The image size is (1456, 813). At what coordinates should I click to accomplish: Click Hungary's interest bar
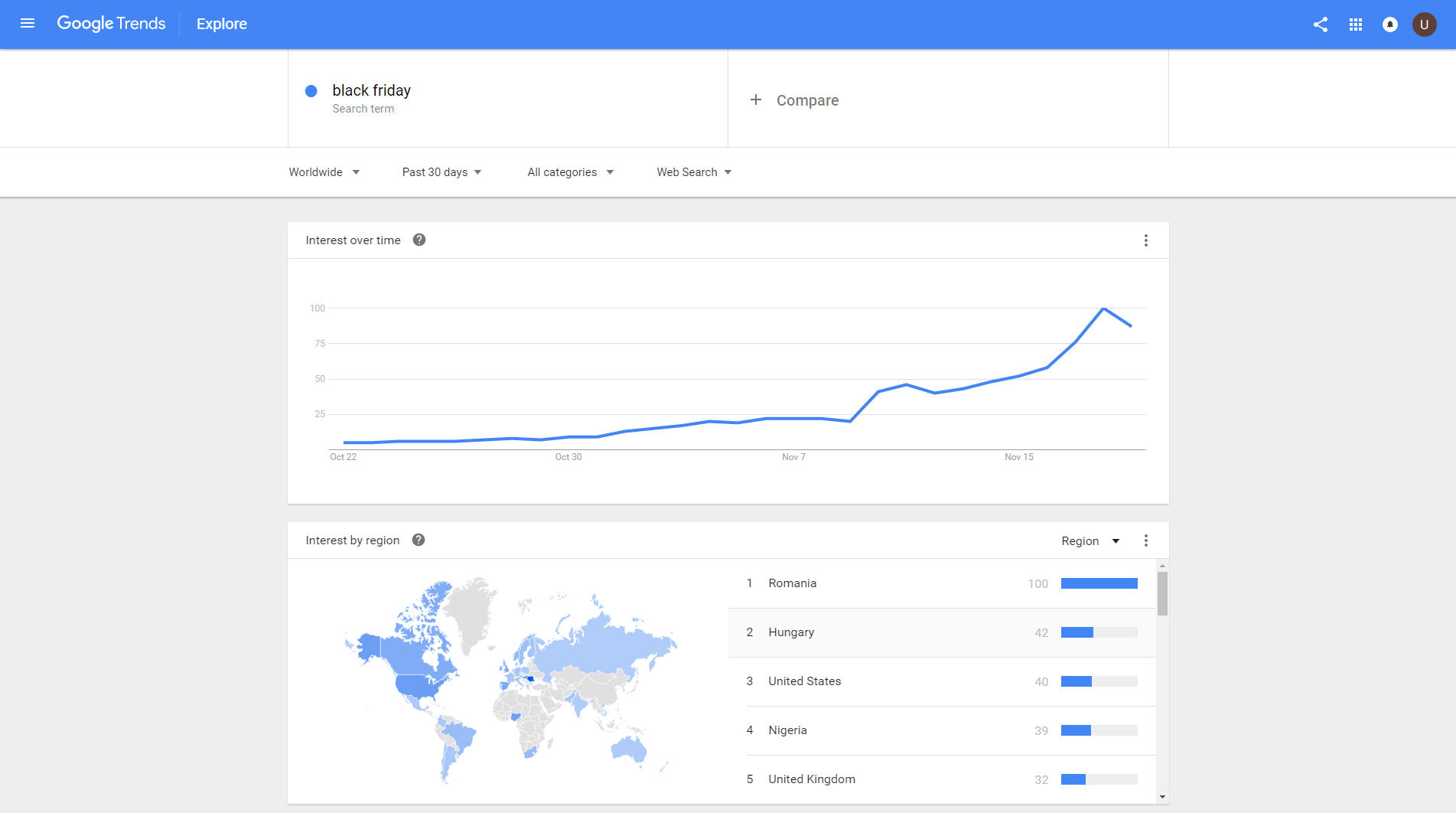1099,632
